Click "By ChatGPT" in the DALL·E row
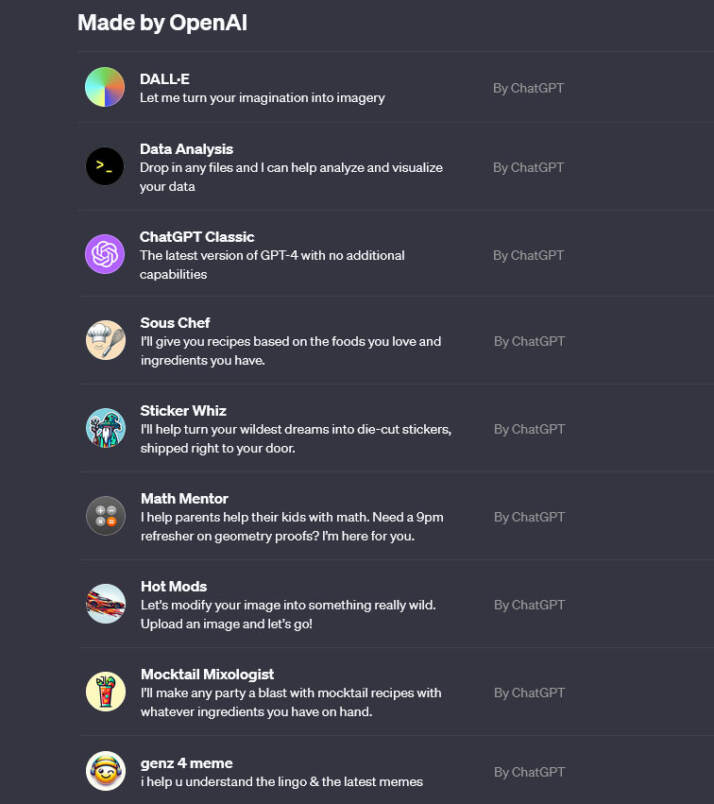The width and height of the screenshot is (714, 804). pos(528,88)
